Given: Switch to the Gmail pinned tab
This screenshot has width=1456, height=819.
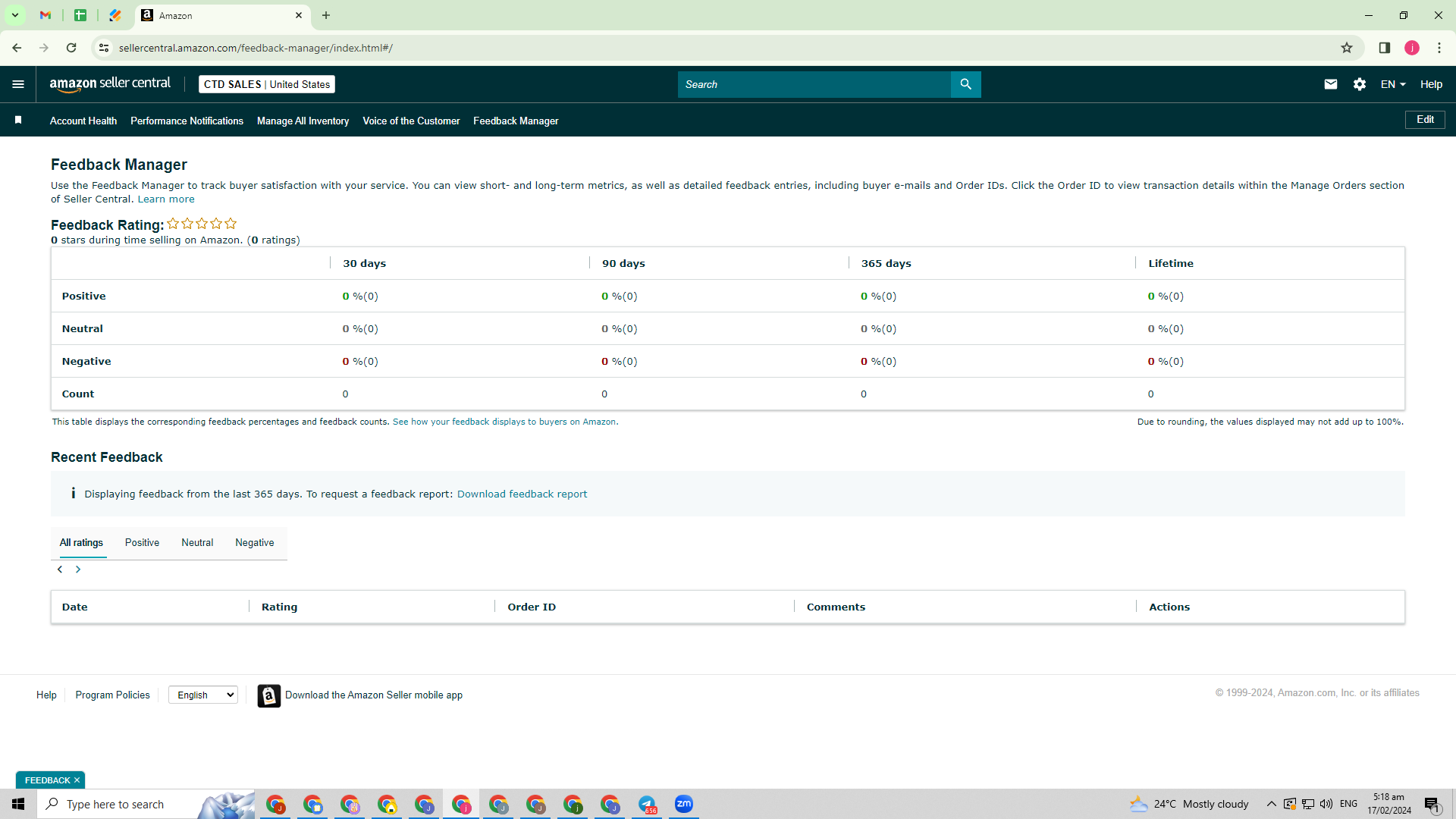Looking at the screenshot, I should pos(45,15).
